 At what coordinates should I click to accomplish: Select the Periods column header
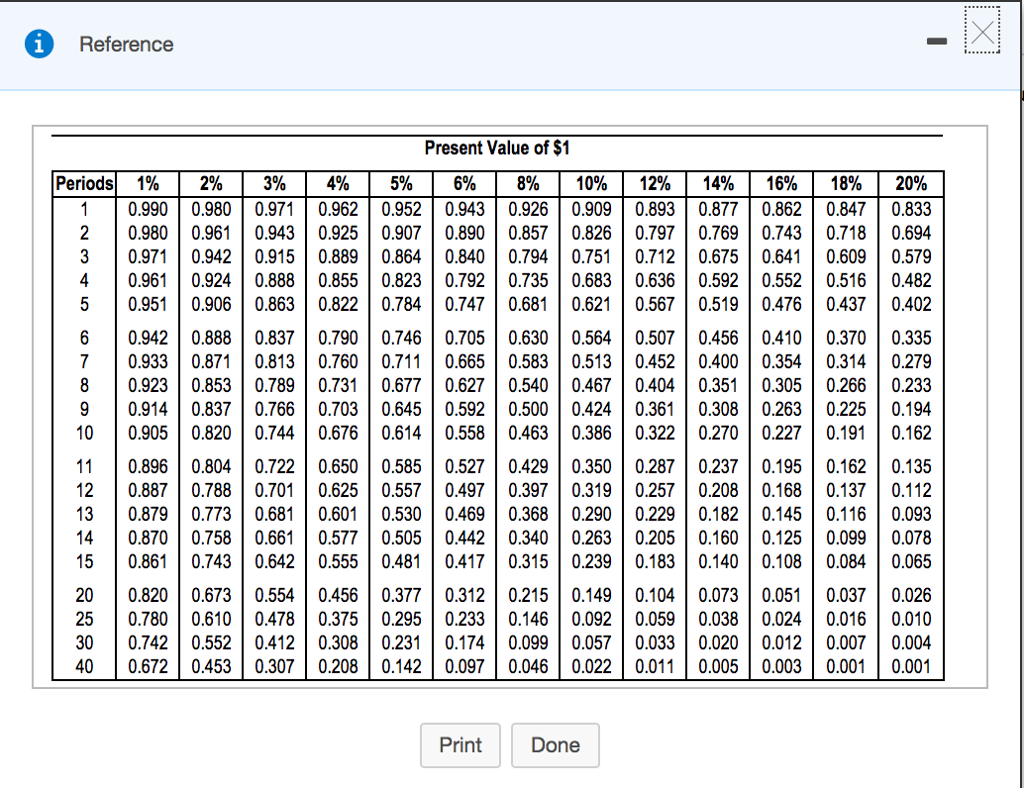click(83, 183)
